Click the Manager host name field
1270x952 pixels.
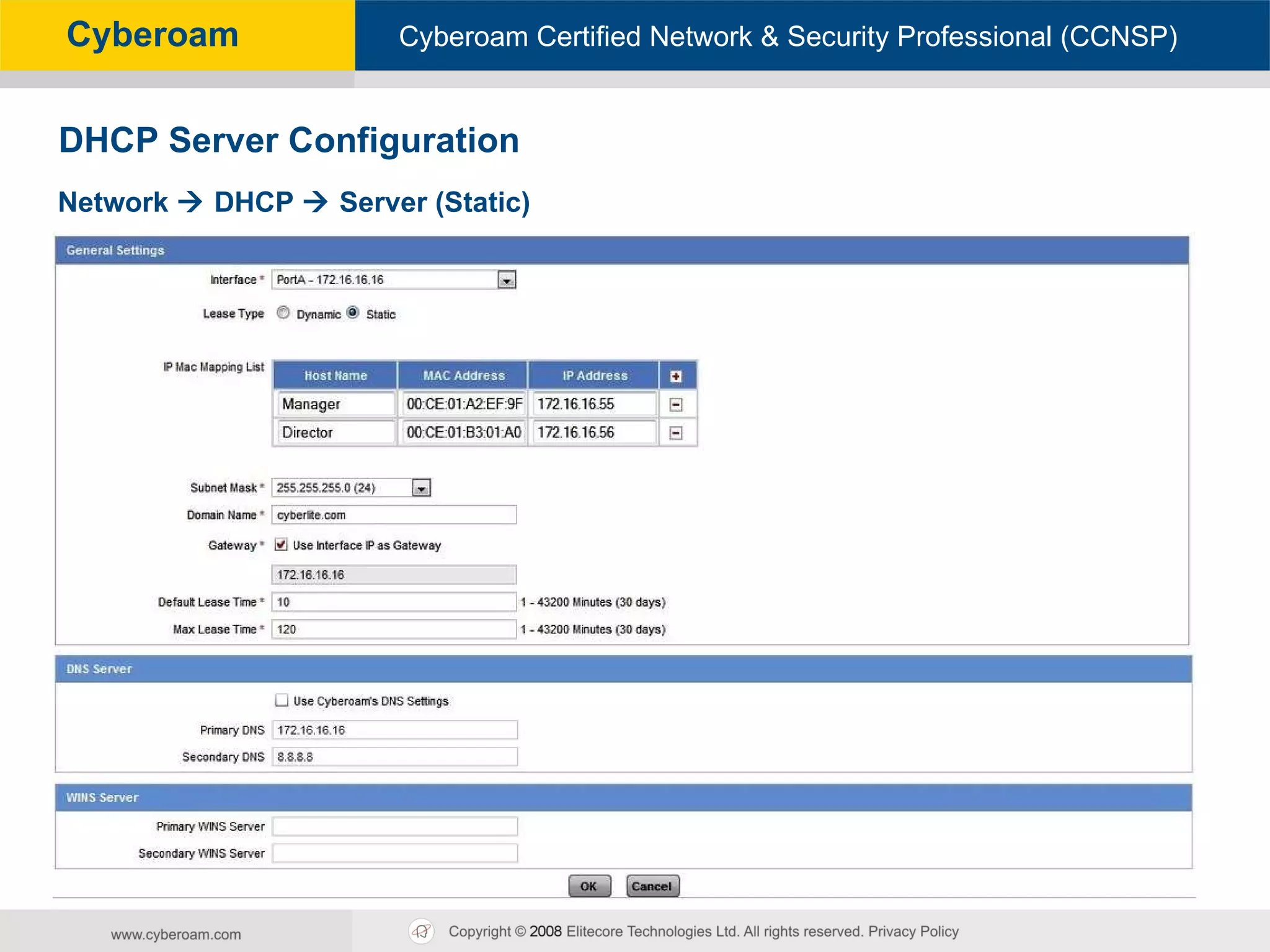(x=335, y=404)
